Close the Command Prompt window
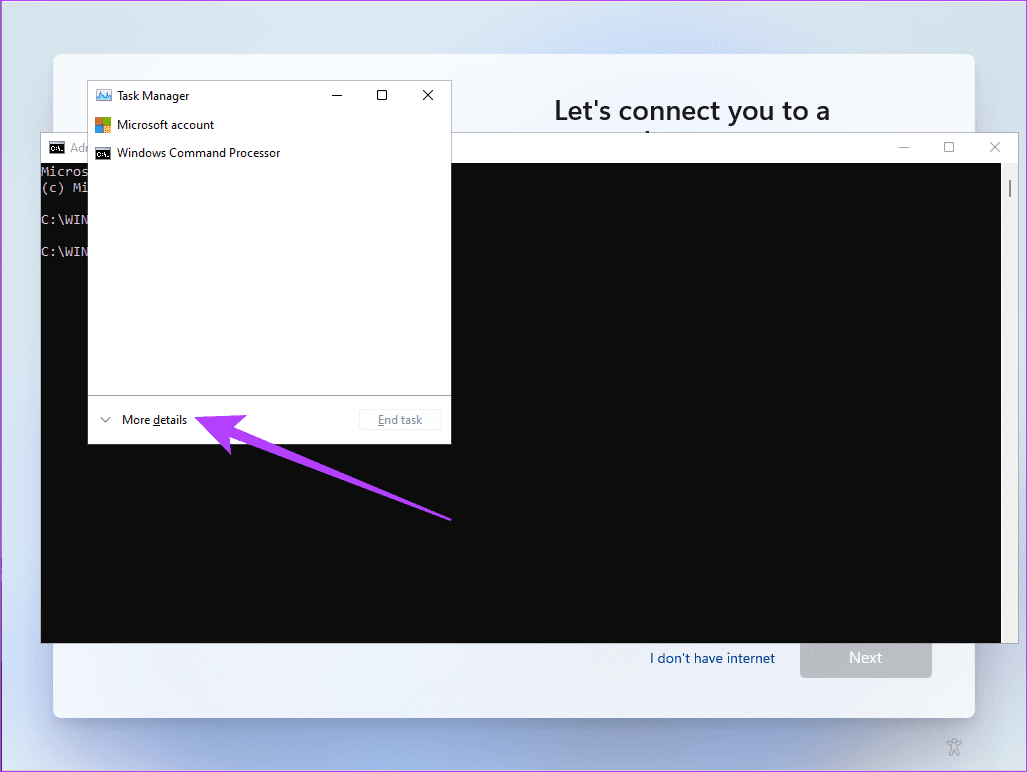The width and height of the screenshot is (1027, 772). (x=994, y=147)
